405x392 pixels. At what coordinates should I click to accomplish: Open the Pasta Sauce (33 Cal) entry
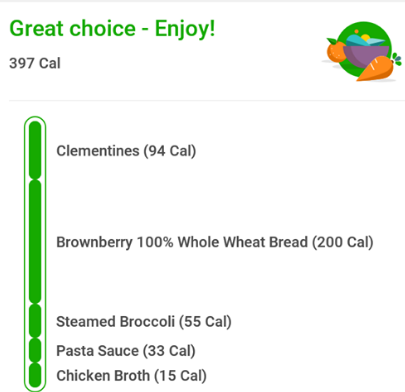click(x=126, y=351)
